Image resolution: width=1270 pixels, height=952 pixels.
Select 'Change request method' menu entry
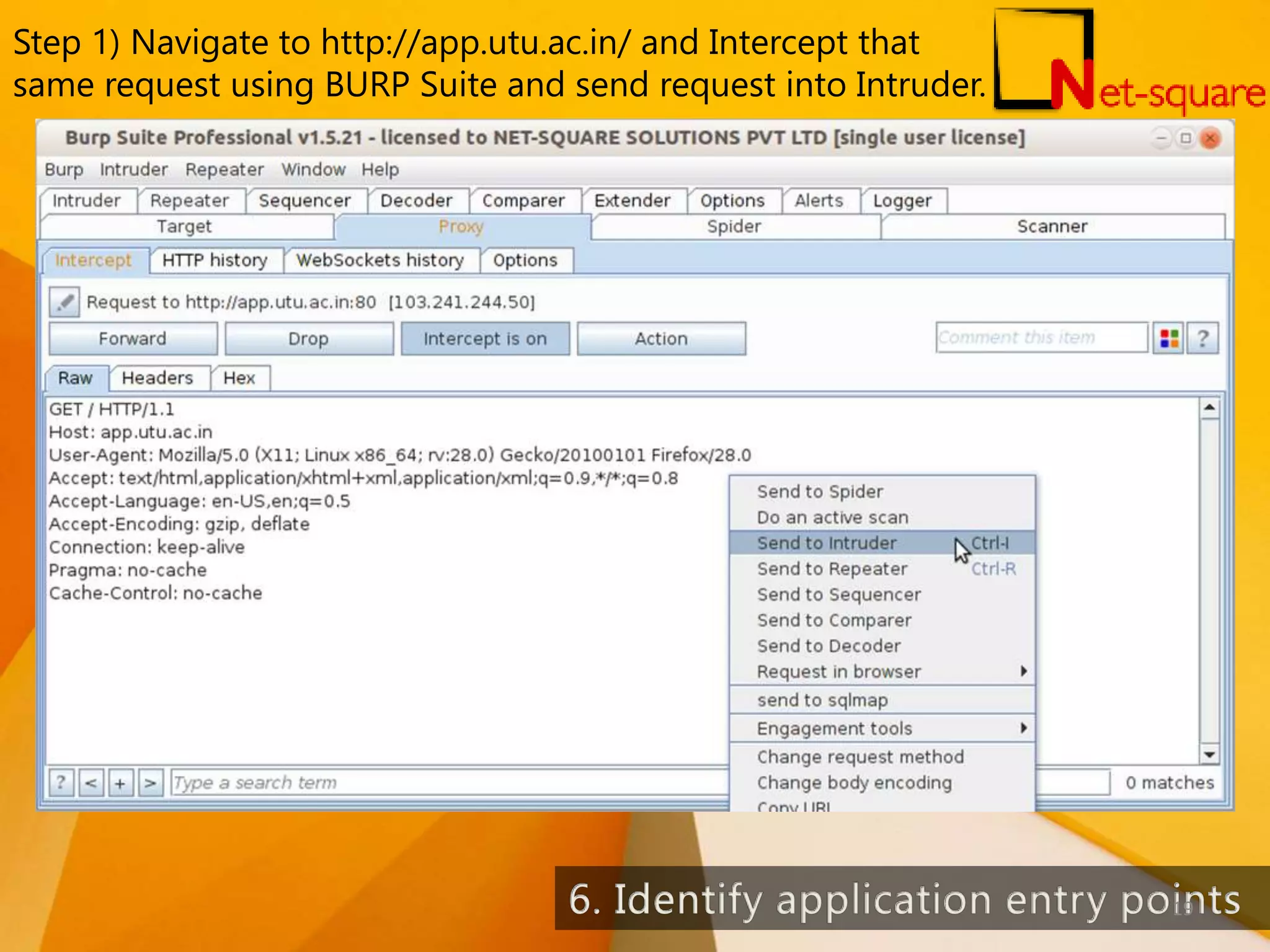882,757
